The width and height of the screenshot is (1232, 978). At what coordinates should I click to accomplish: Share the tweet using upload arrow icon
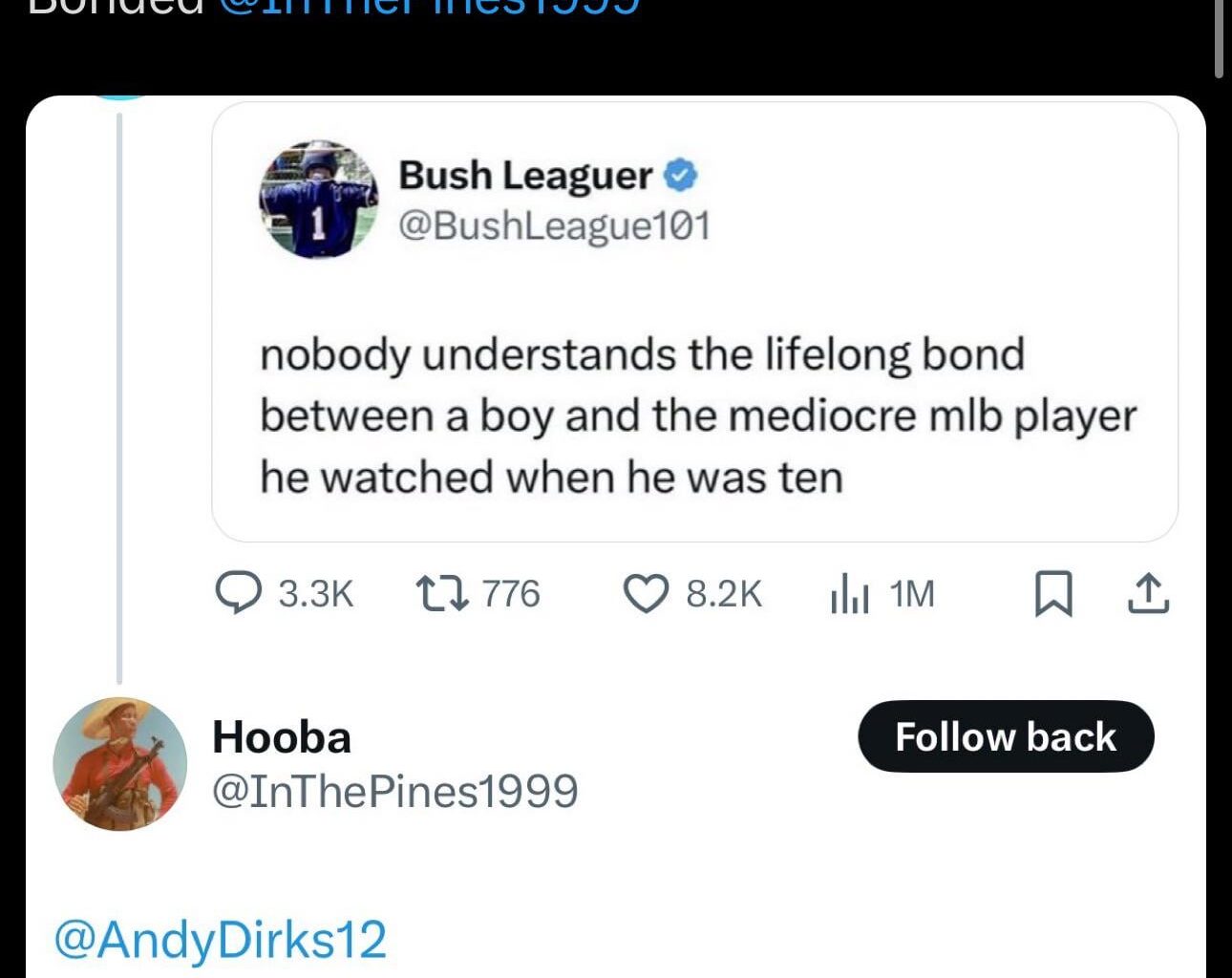pyautogui.click(x=1147, y=593)
